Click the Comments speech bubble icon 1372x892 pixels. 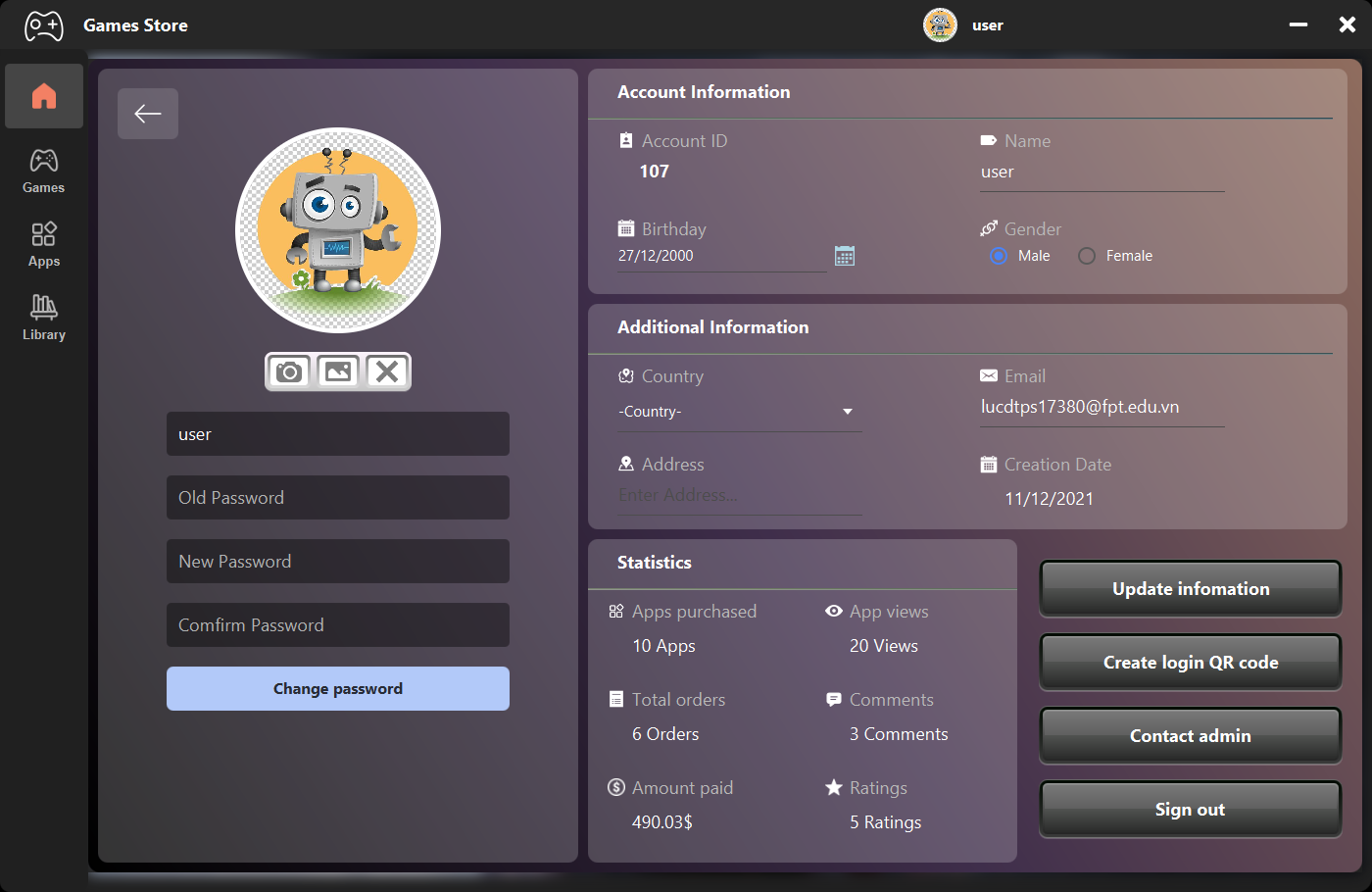click(834, 699)
